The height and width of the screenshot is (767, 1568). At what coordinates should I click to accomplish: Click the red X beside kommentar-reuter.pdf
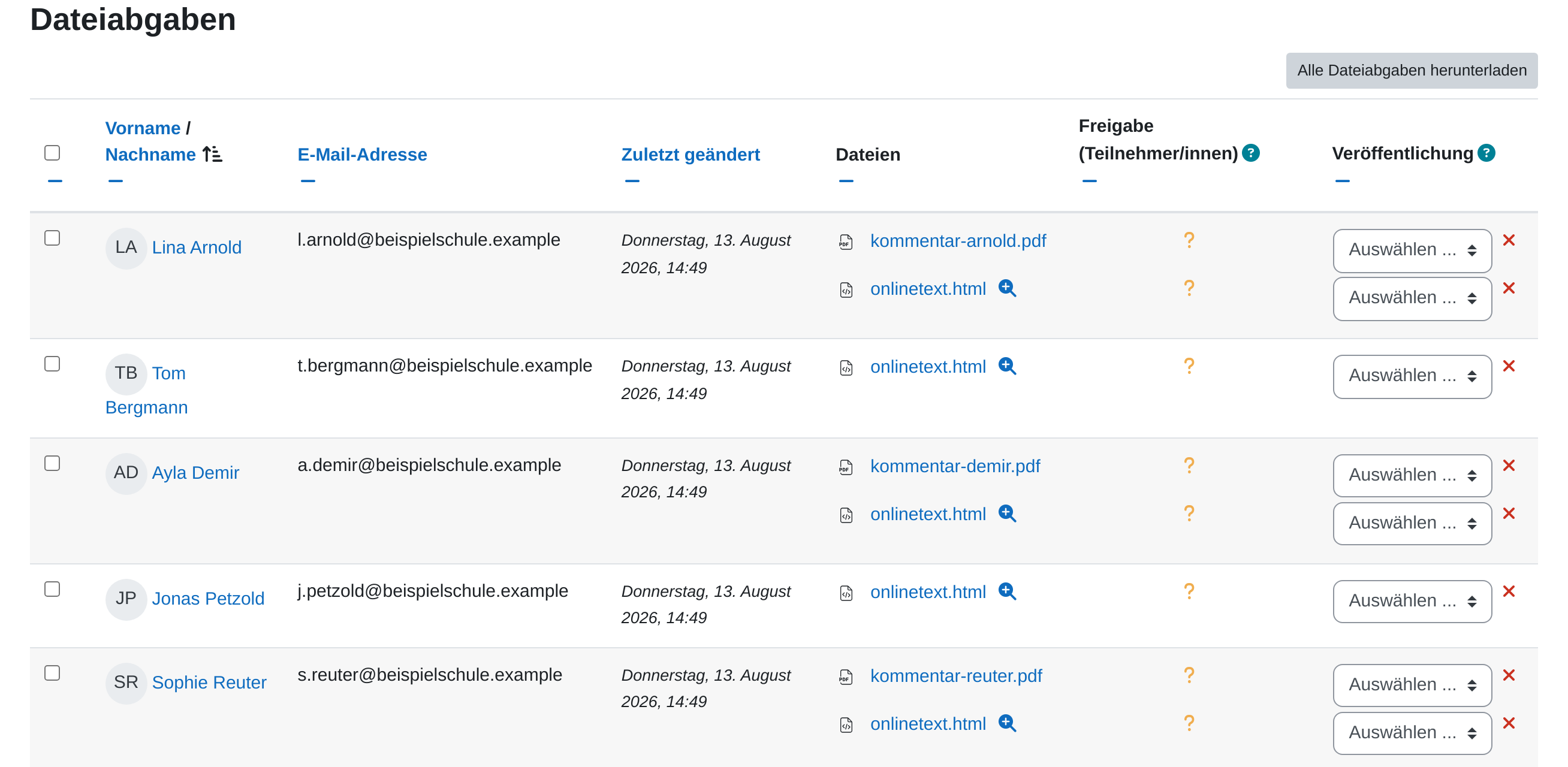(1509, 675)
